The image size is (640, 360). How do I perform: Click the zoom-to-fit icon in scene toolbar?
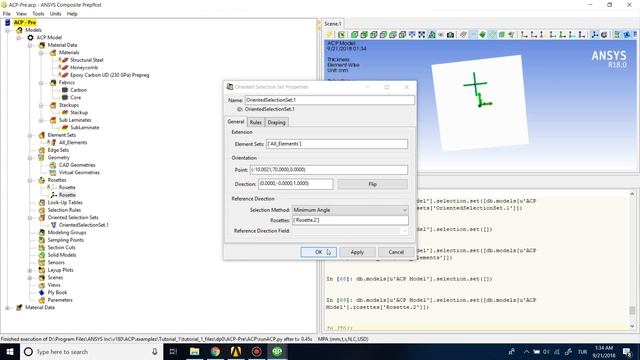coord(422,35)
